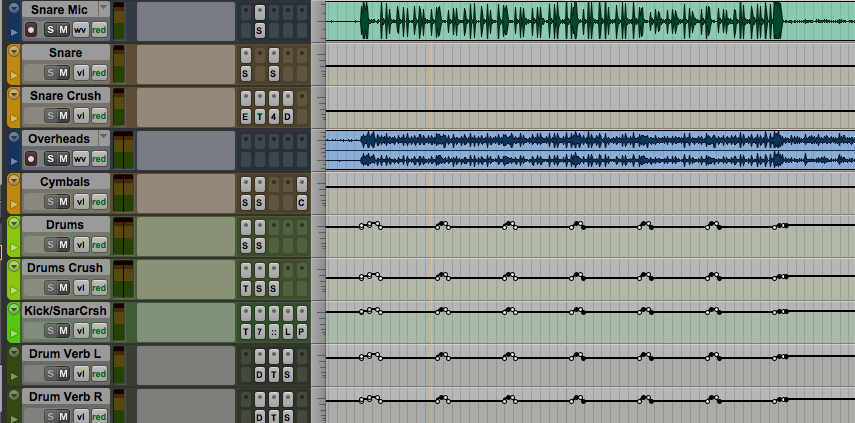Open the Snare Mic track name dropdown arrow
This screenshot has width=855, height=423.
pos(102,9)
